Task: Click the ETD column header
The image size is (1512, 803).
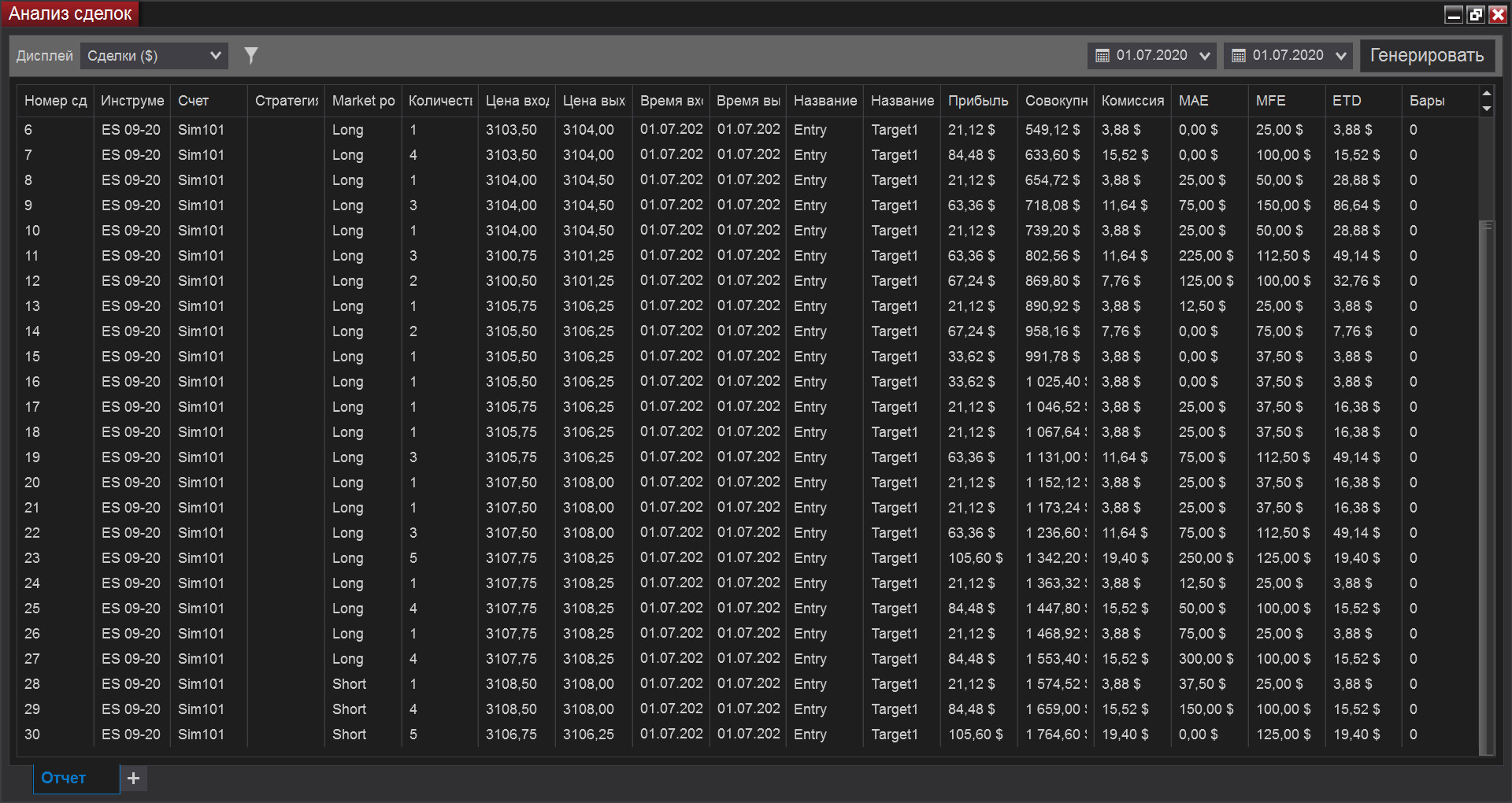Action: (x=1363, y=101)
